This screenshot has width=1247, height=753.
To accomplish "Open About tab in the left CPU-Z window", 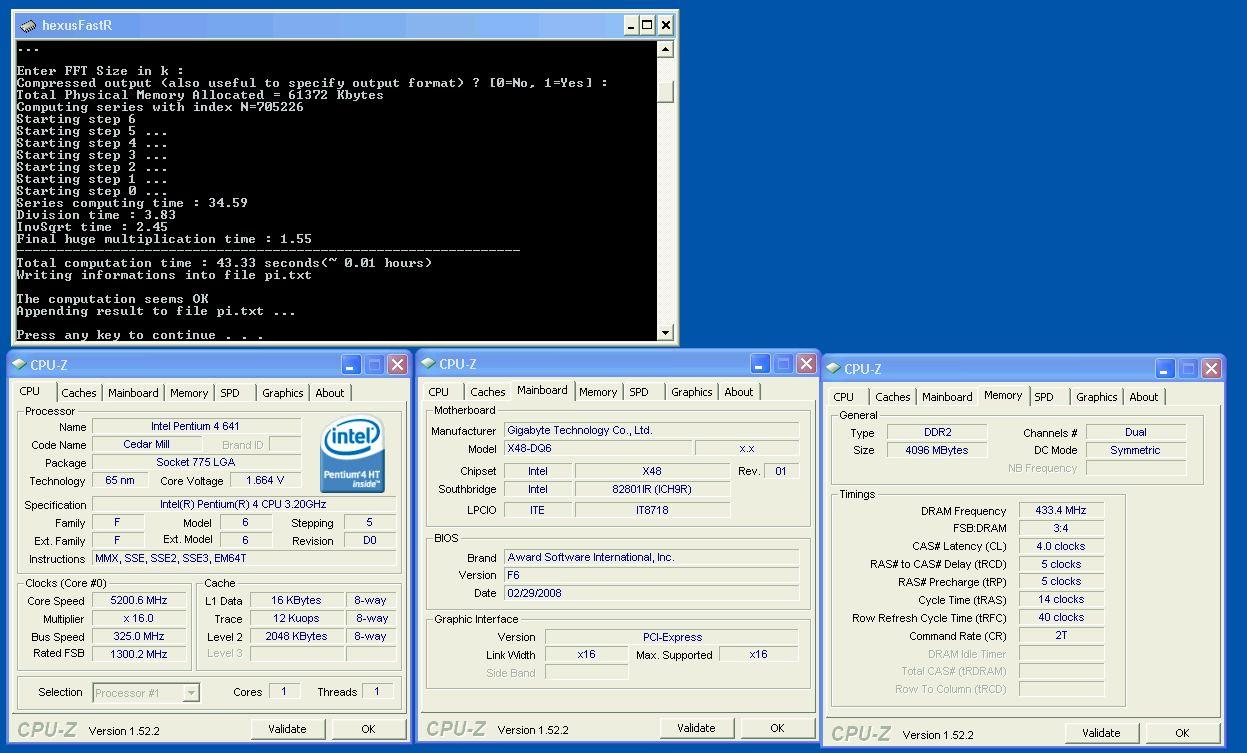I will click(x=330, y=393).
